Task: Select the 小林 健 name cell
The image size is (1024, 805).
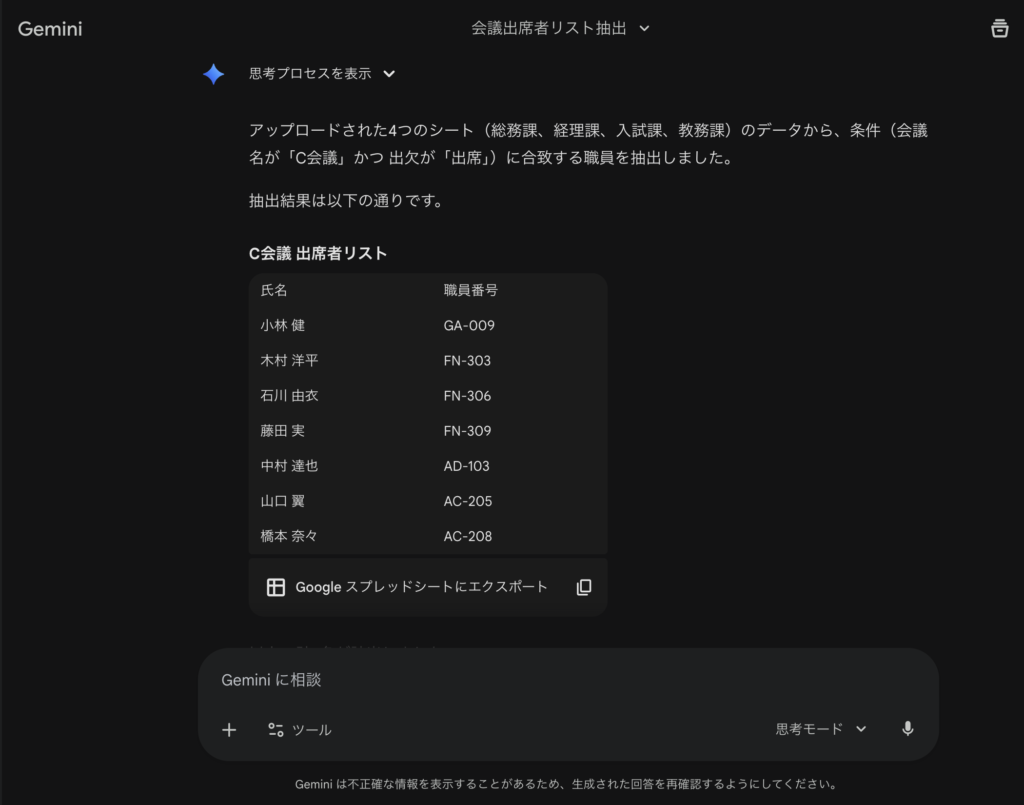Action: click(x=283, y=326)
